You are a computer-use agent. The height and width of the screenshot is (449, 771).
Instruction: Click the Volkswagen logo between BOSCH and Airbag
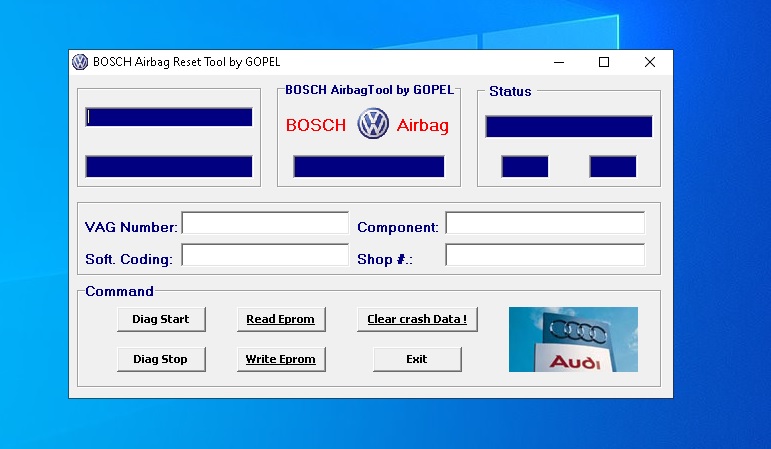373,125
